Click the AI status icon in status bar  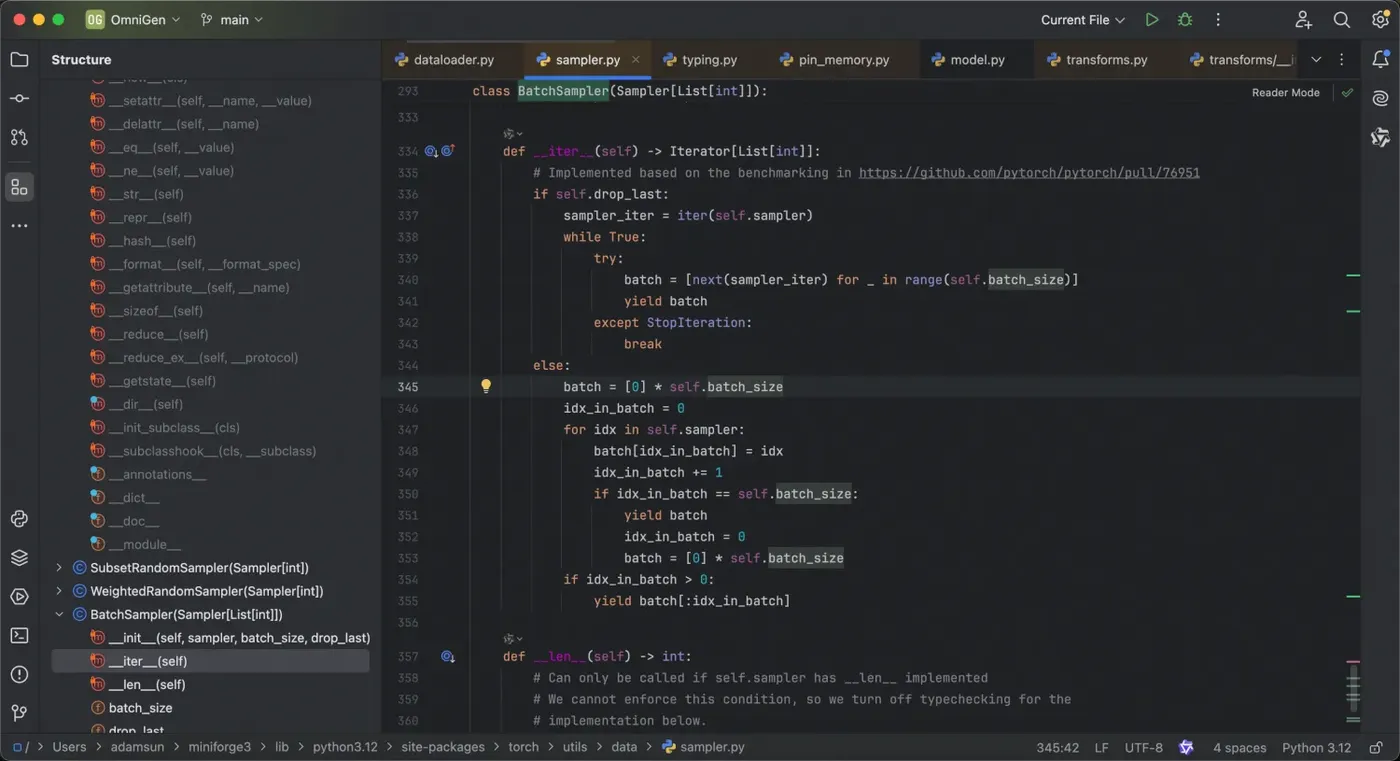click(1186, 747)
